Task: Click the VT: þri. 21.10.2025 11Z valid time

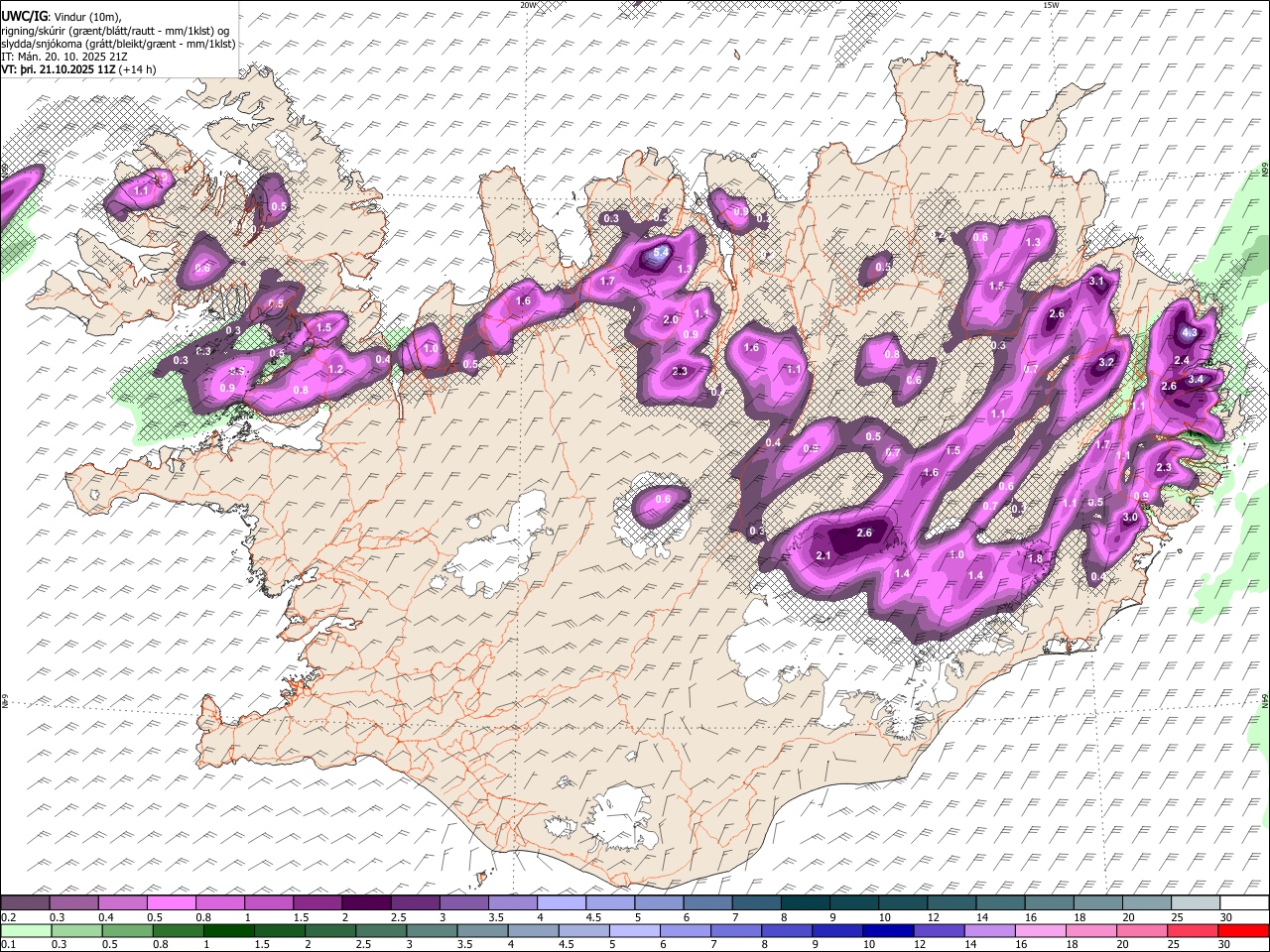Action: coord(58,70)
